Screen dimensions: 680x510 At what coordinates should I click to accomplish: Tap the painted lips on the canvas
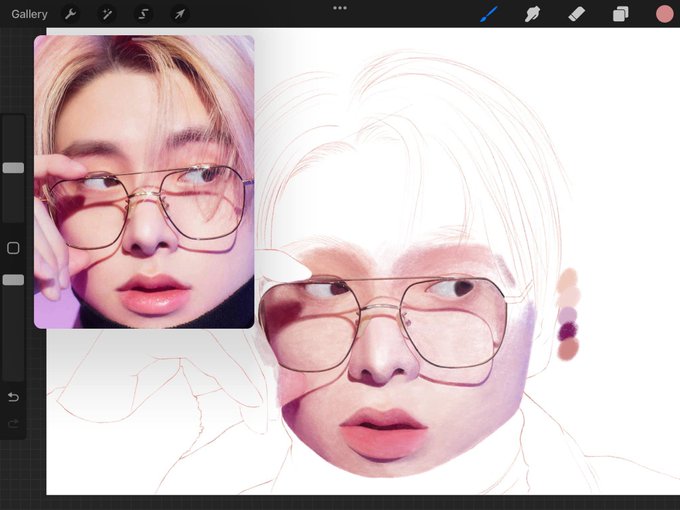pyautogui.click(x=383, y=433)
